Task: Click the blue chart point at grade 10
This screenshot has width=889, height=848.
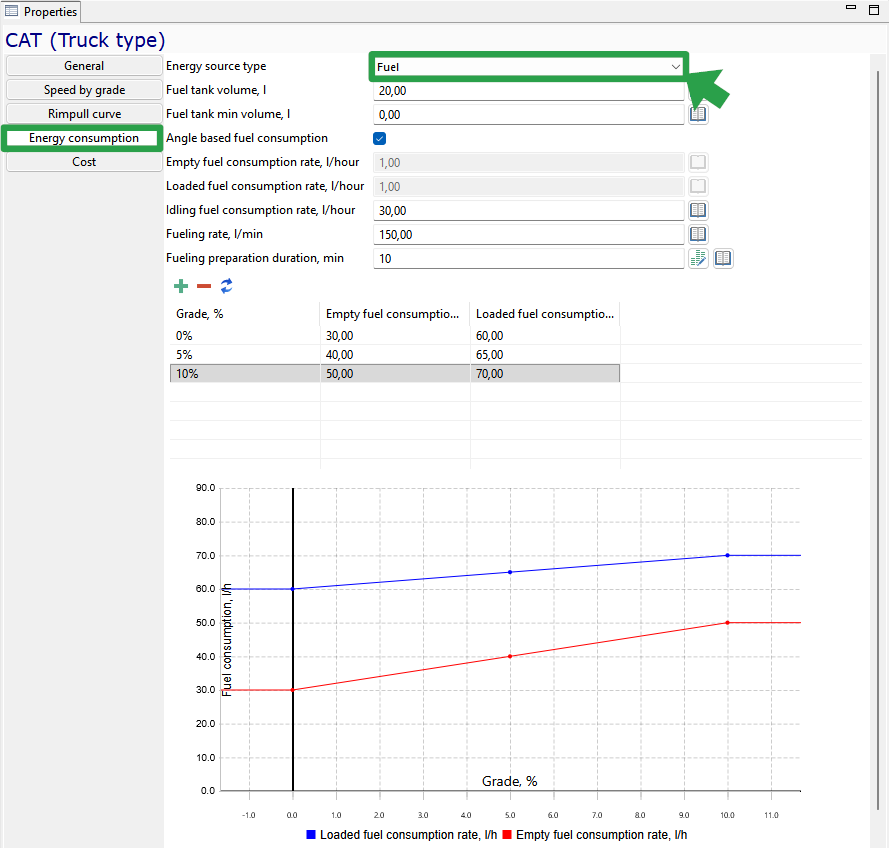Action: [727, 555]
